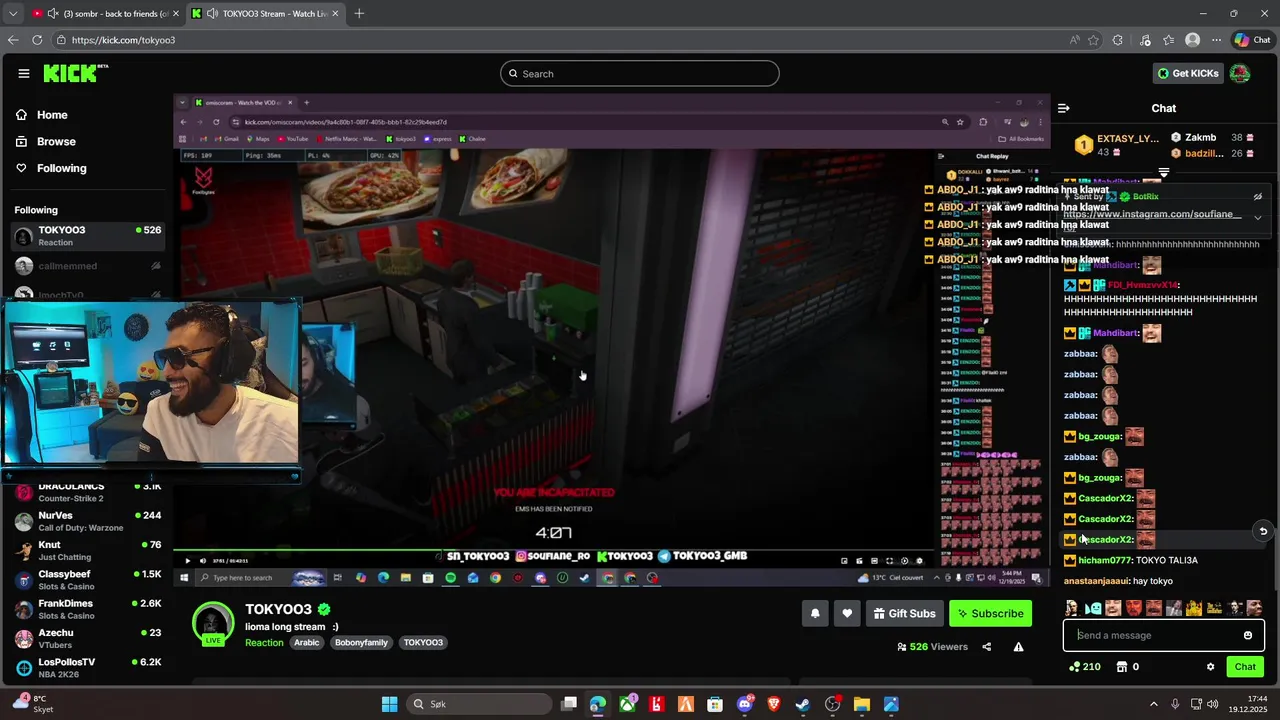This screenshot has width=1280, height=720.
Task: Click the notification bell for TOKYOO3
Action: point(815,613)
